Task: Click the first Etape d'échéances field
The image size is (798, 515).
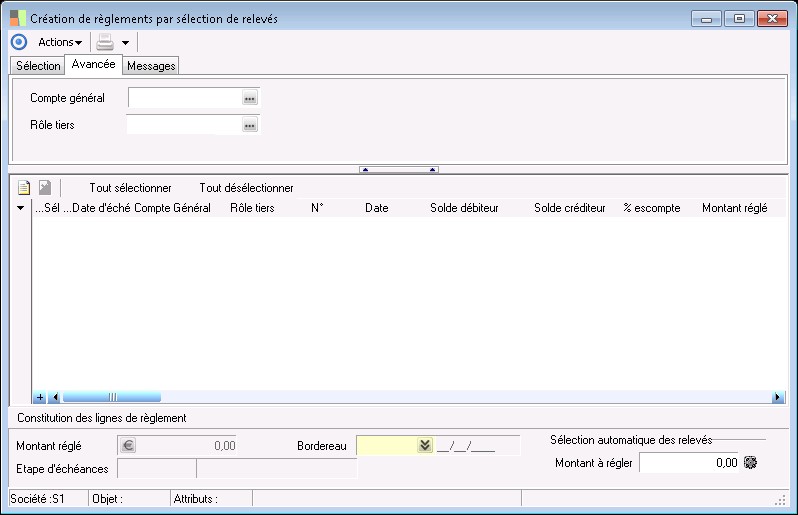Action: (157, 468)
